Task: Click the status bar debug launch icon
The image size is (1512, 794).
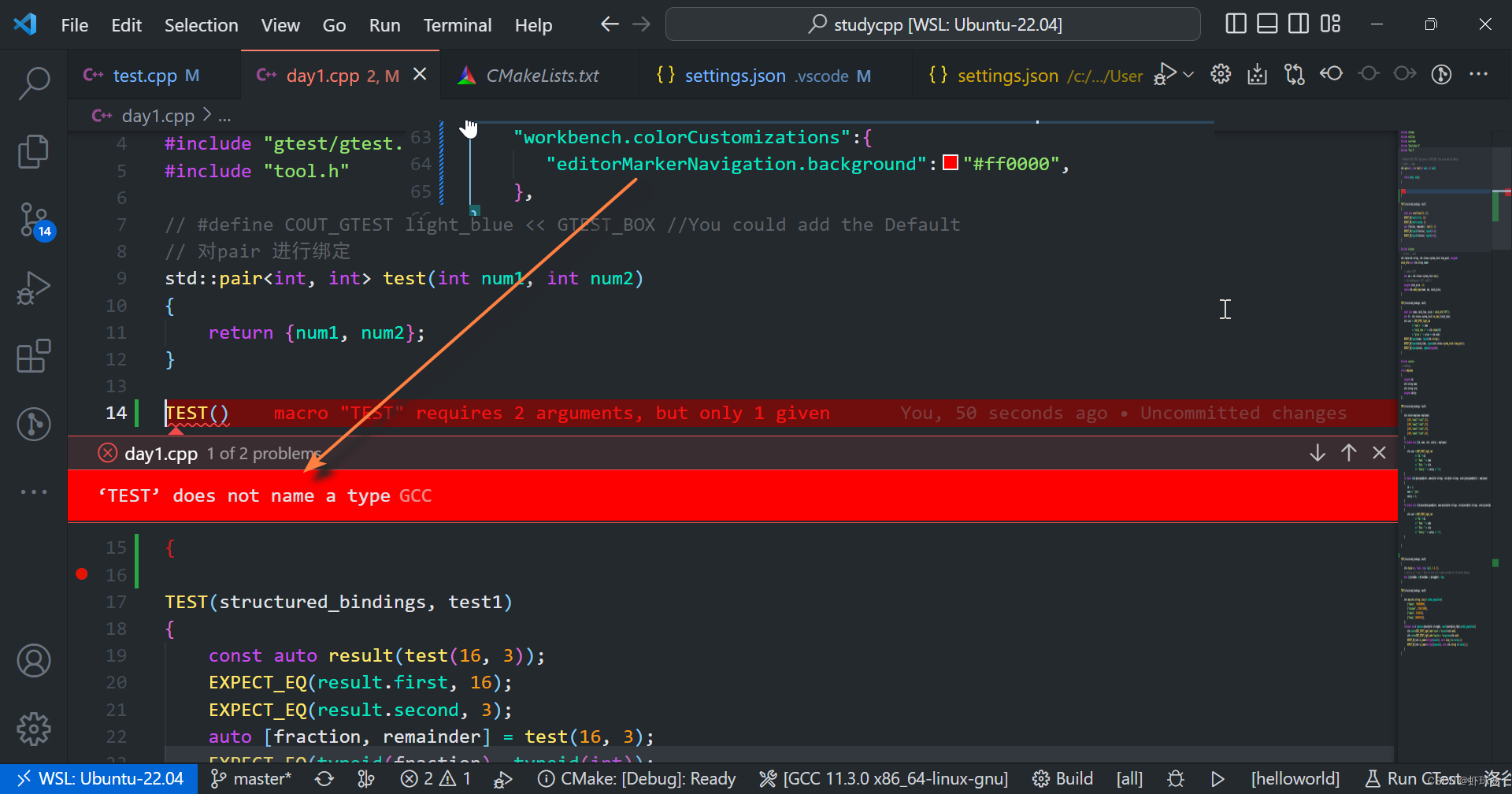Action: 502,778
